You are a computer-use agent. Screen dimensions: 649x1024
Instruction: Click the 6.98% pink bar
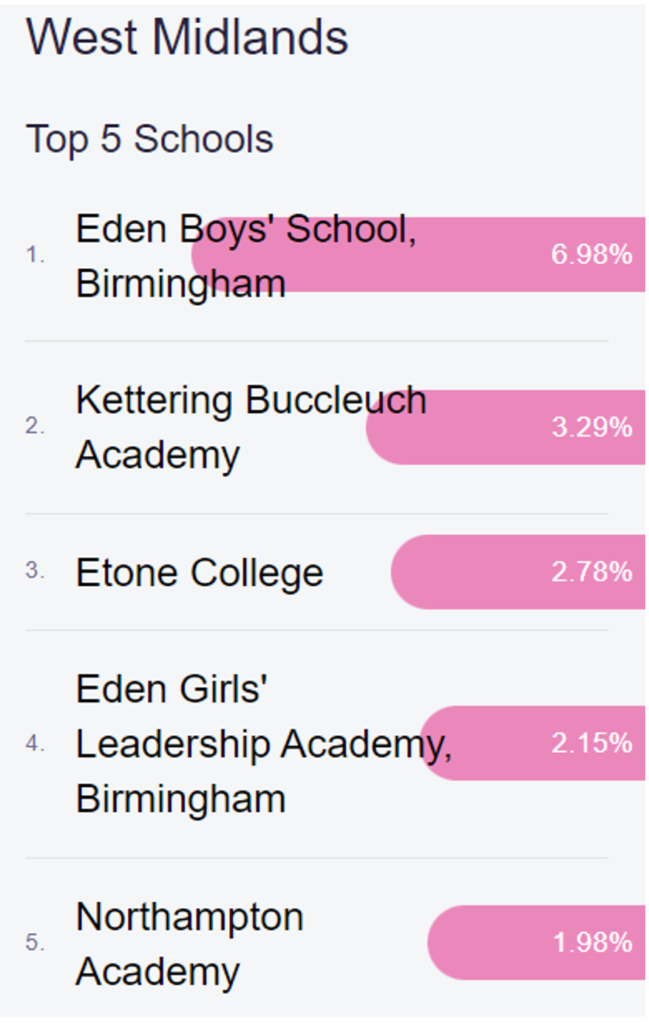[418, 255]
